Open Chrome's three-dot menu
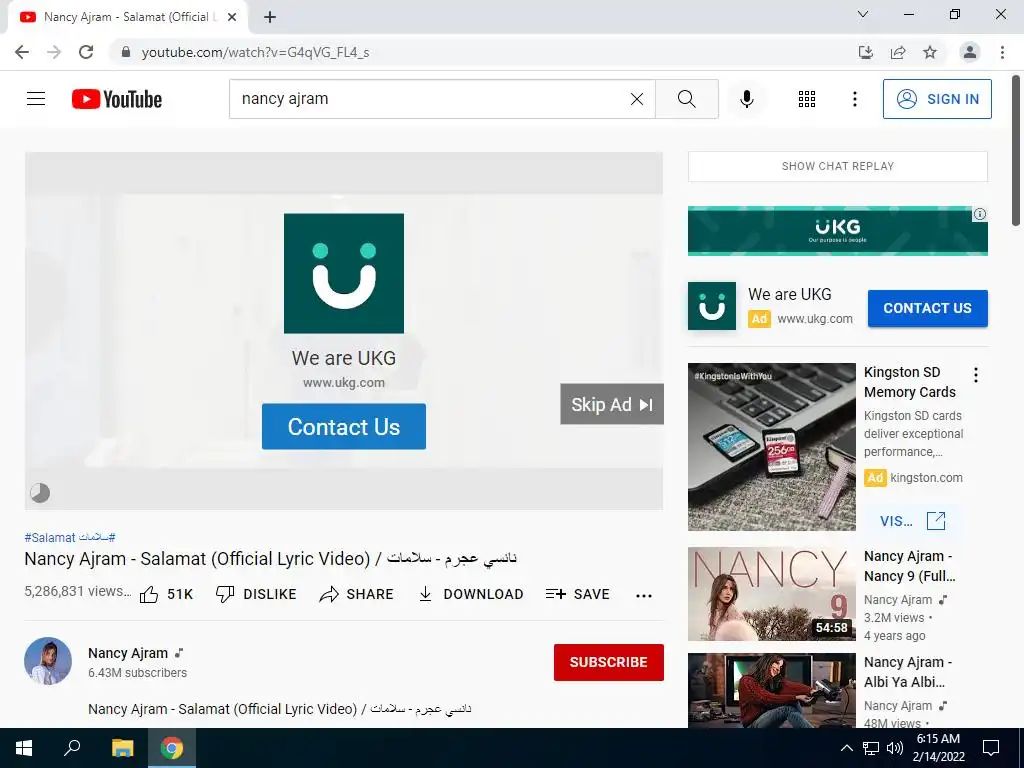Screen dimensions: 1024x768 (1002, 52)
